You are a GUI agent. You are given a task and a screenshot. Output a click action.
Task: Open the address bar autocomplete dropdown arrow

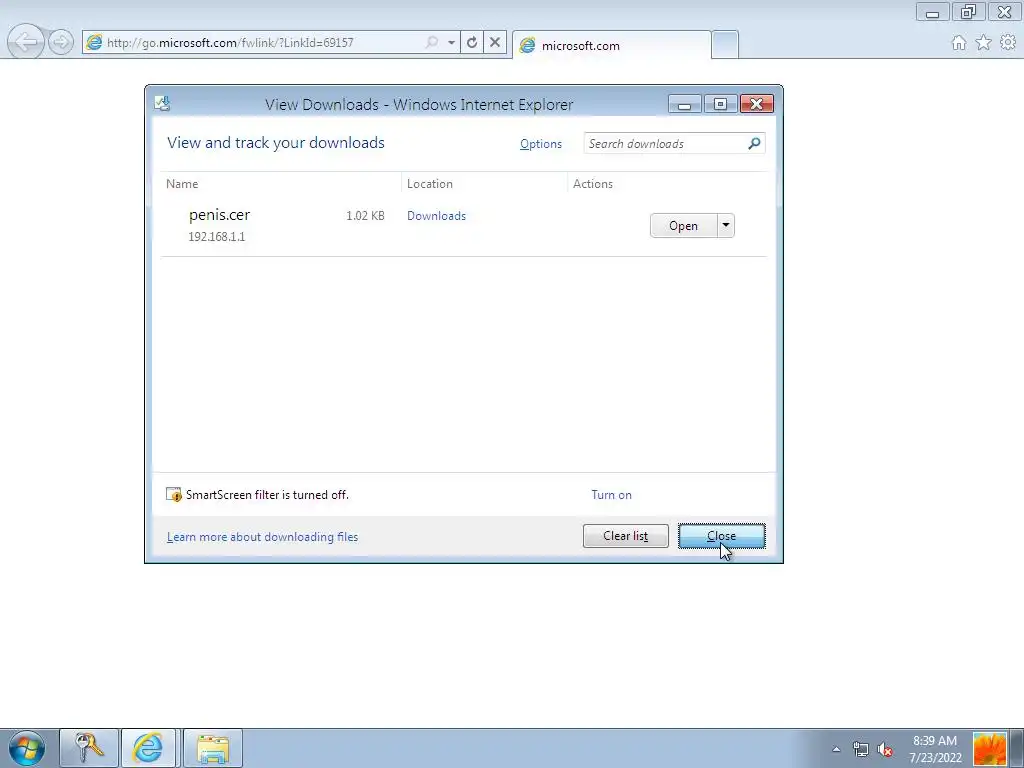pyautogui.click(x=451, y=42)
